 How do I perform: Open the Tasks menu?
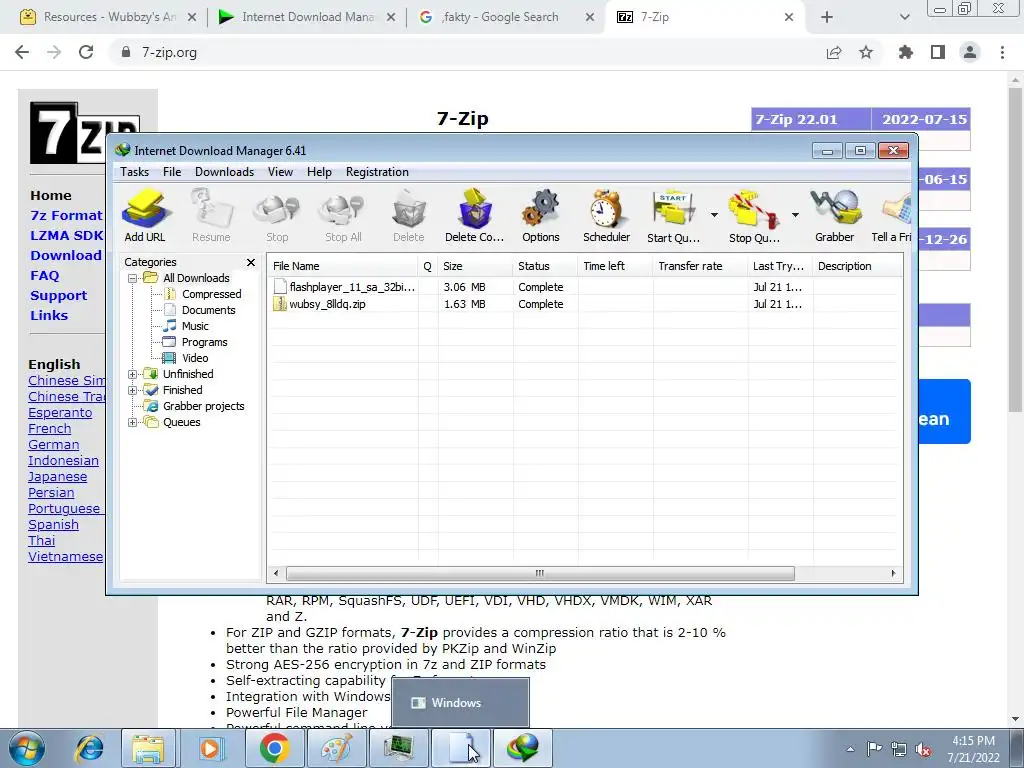(135, 172)
